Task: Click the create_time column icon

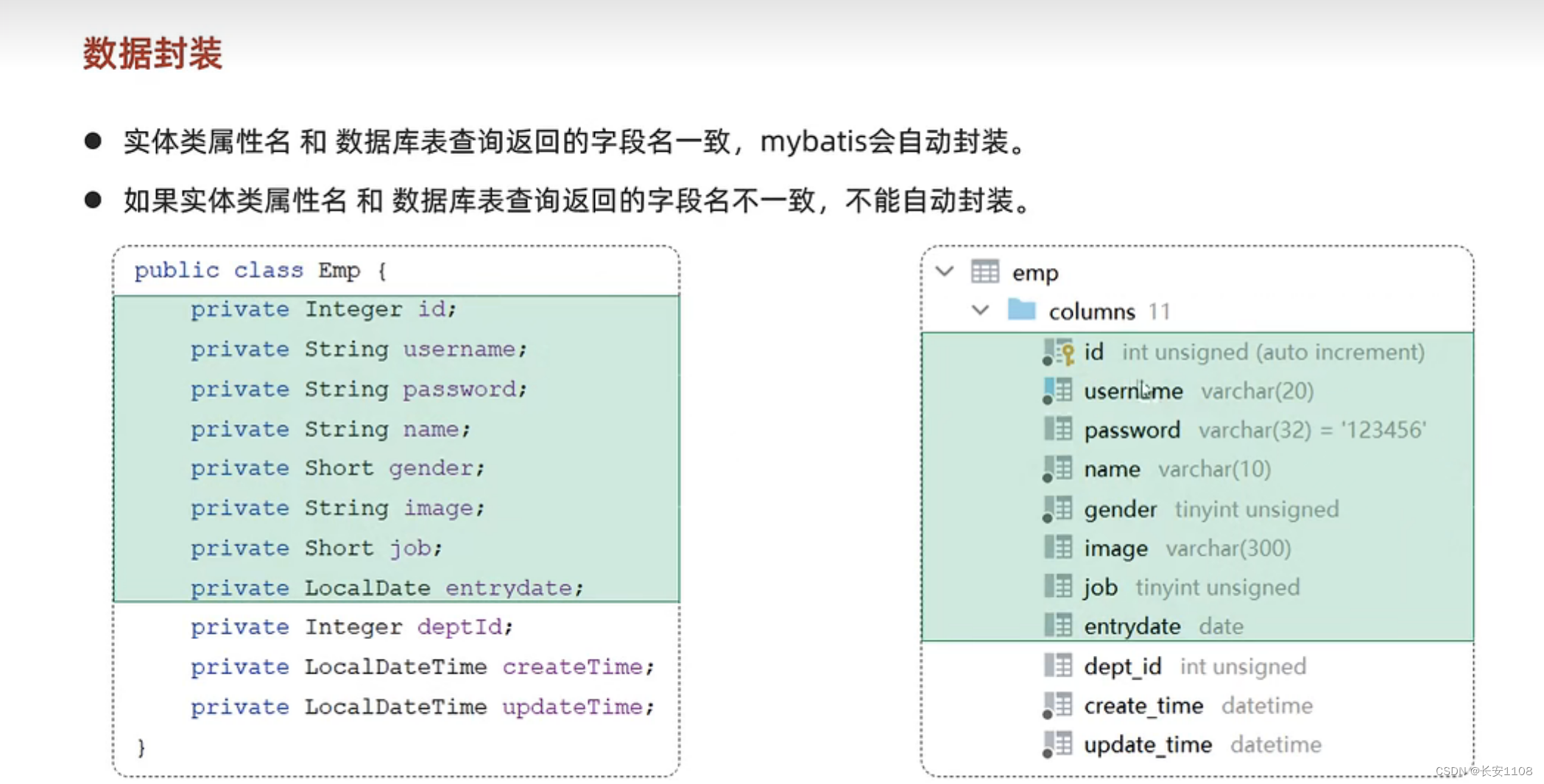Action: click(x=1058, y=705)
